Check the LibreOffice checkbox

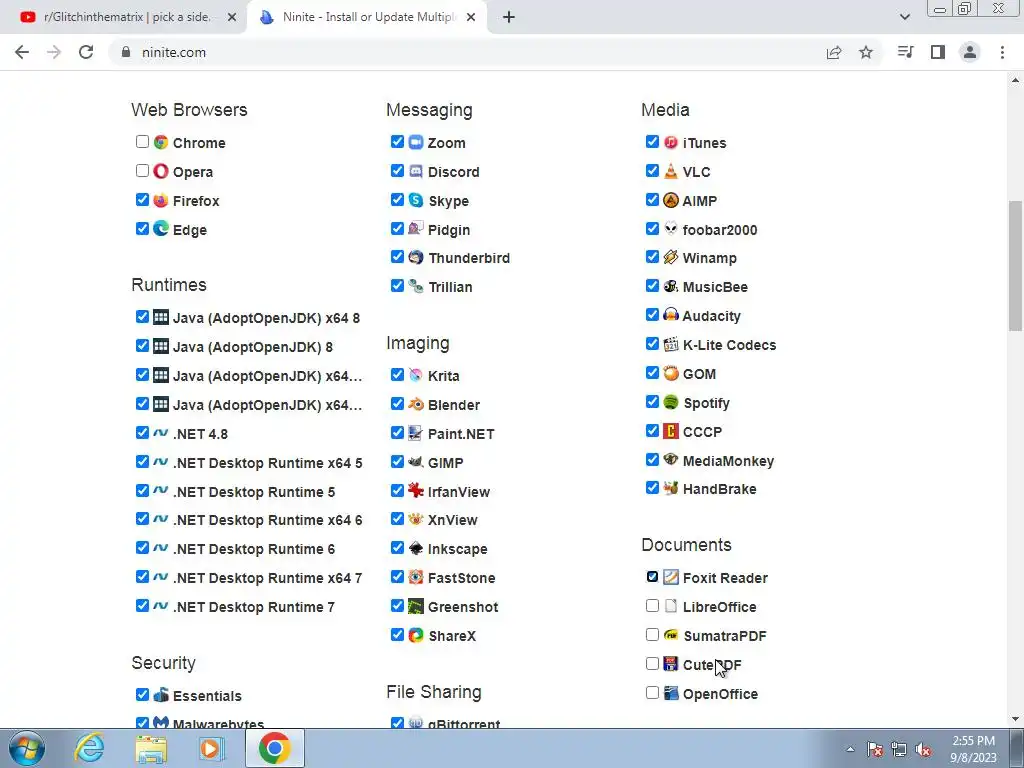652,605
